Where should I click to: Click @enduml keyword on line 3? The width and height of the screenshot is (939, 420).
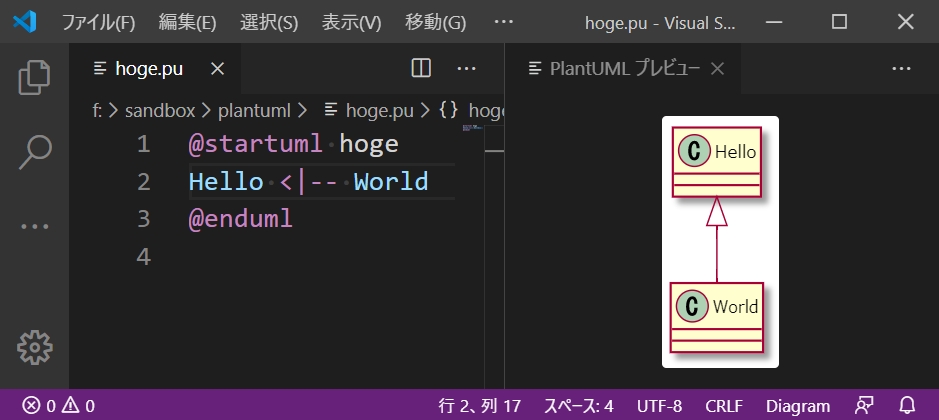(x=241, y=219)
